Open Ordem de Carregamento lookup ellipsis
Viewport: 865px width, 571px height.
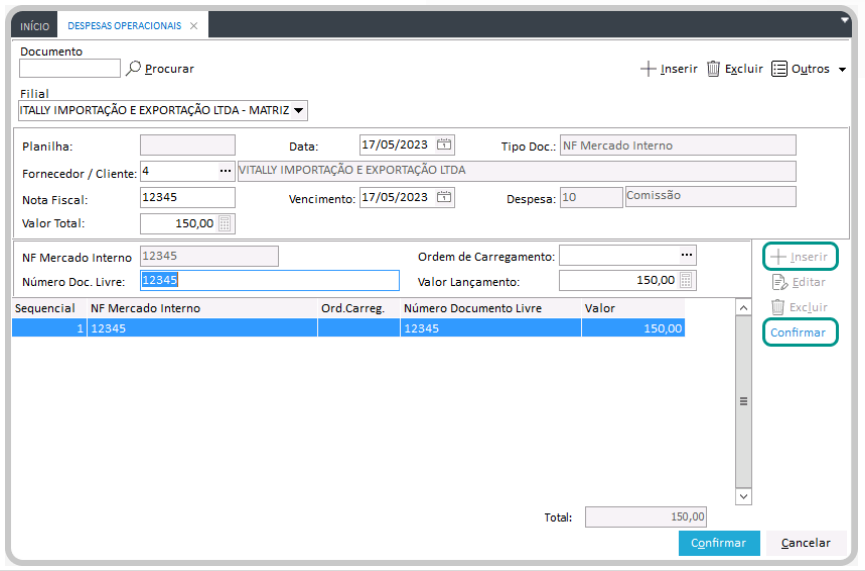687,255
